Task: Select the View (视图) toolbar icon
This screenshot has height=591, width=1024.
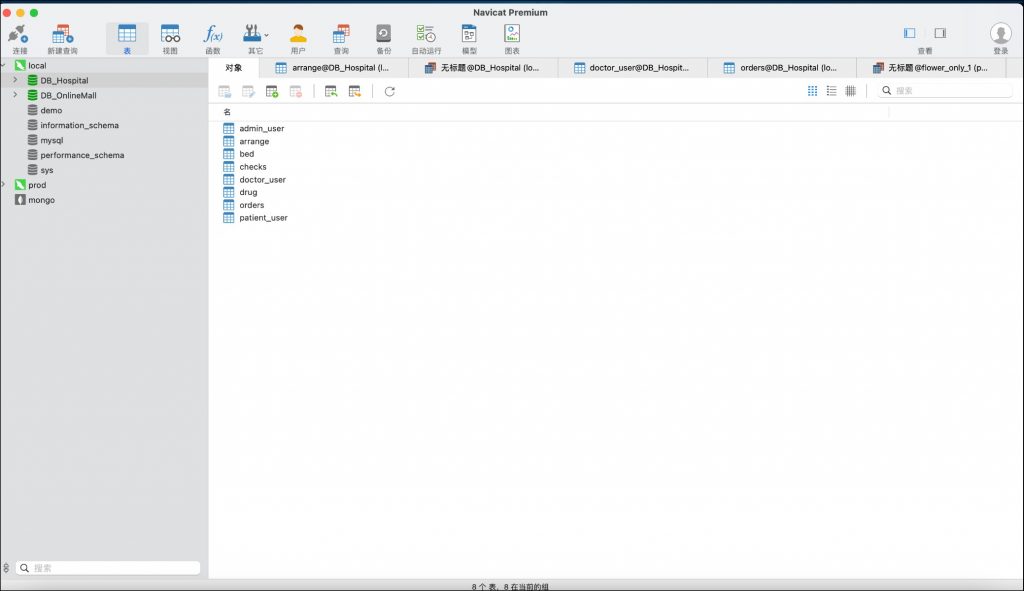Action: pyautogui.click(x=170, y=37)
